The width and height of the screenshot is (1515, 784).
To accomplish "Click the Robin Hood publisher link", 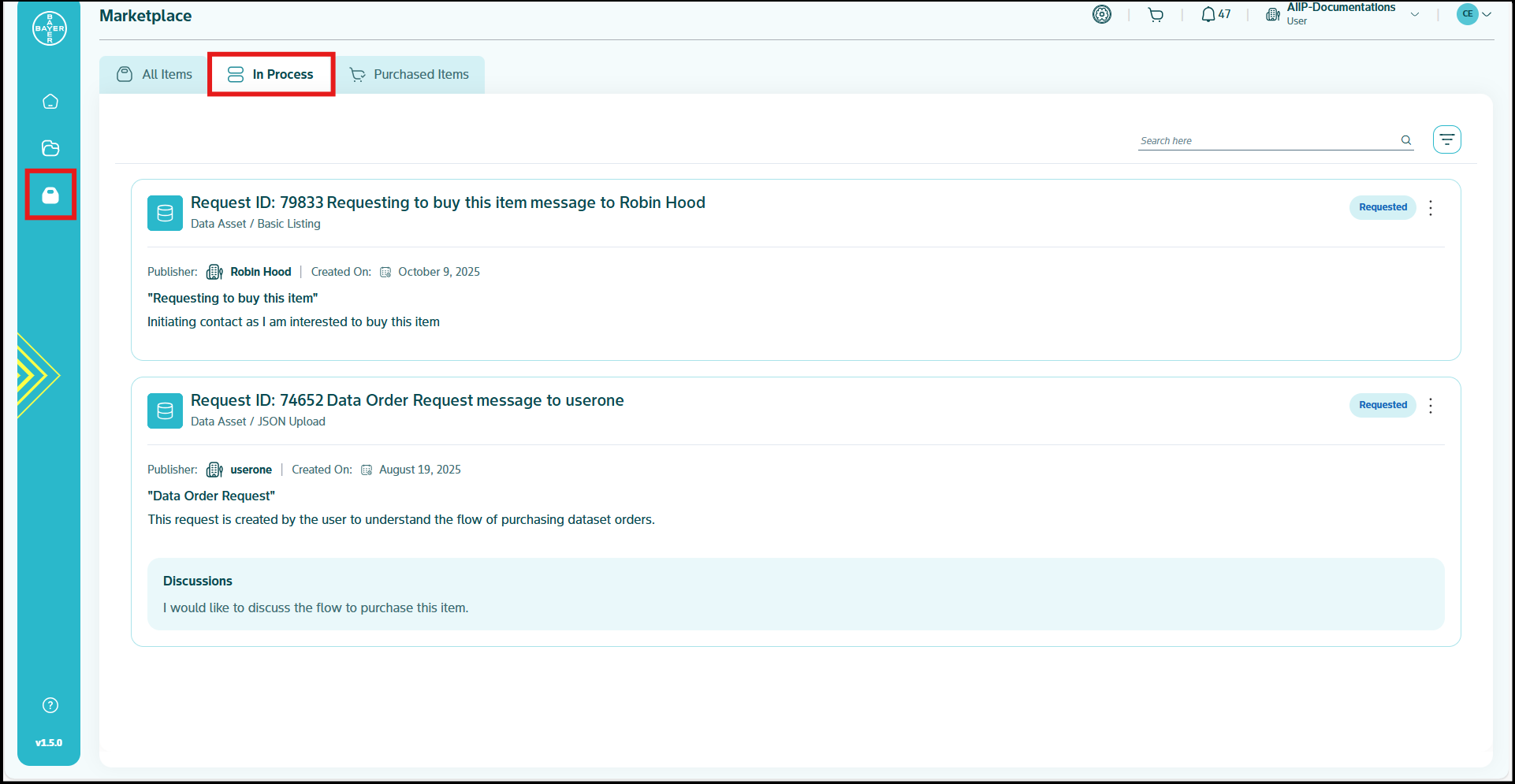I will point(260,272).
